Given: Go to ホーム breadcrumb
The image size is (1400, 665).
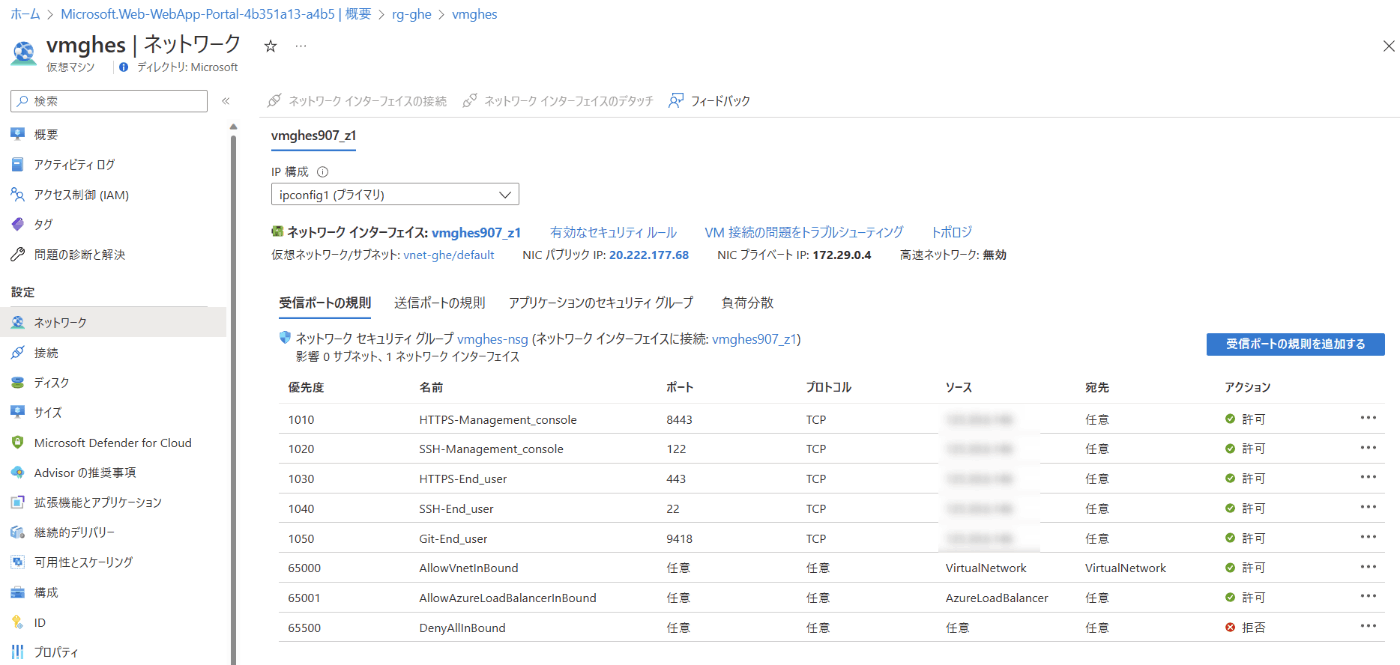Looking at the screenshot, I should pyautogui.click(x=25, y=14).
